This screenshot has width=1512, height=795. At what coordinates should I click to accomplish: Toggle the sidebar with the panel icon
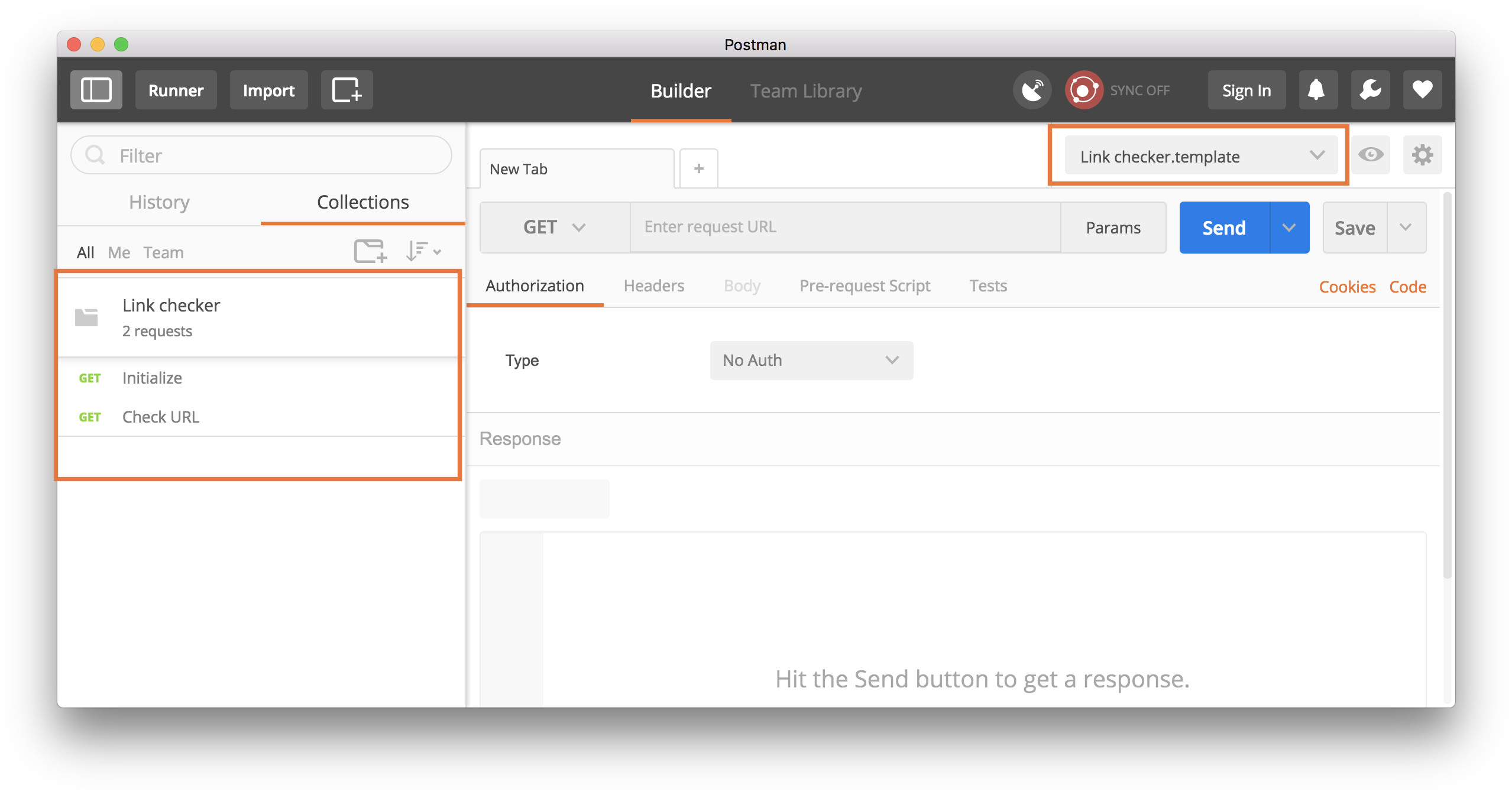pos(96,90)
